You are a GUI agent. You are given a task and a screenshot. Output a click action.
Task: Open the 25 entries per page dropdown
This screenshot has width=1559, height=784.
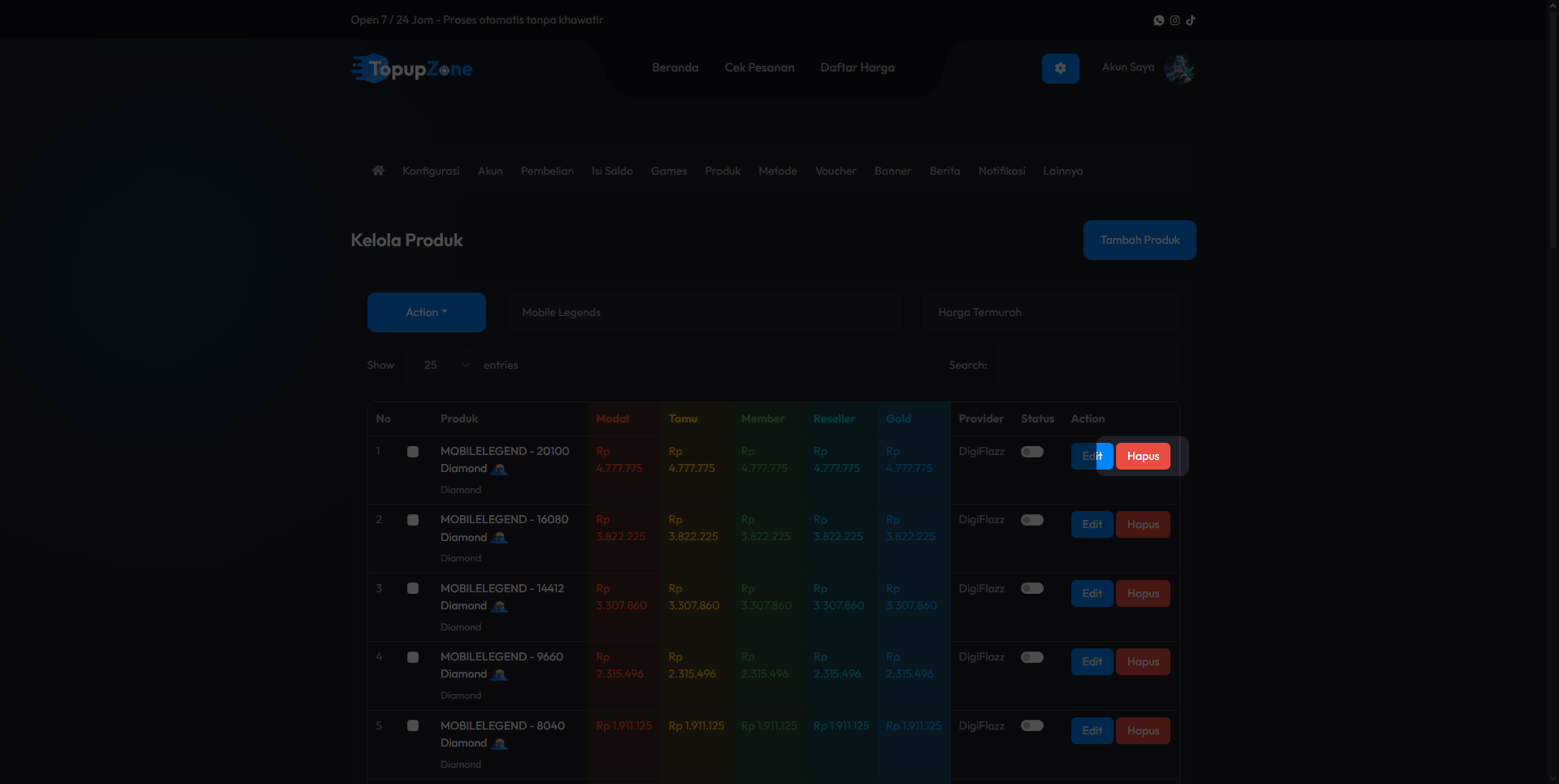[440, 365]
